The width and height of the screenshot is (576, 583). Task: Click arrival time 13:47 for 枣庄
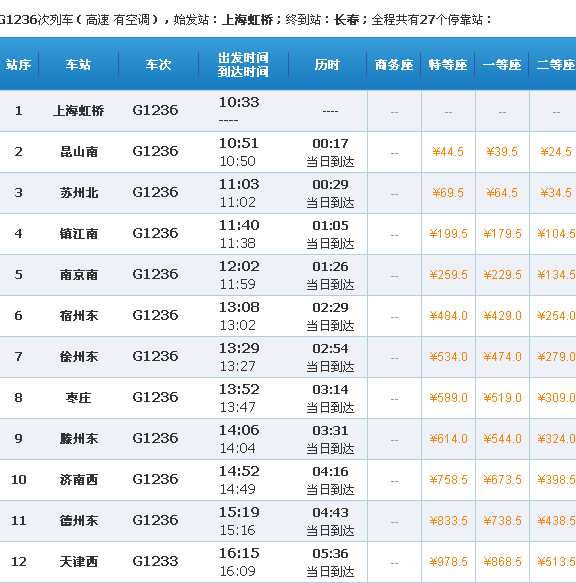pos(238,407)
